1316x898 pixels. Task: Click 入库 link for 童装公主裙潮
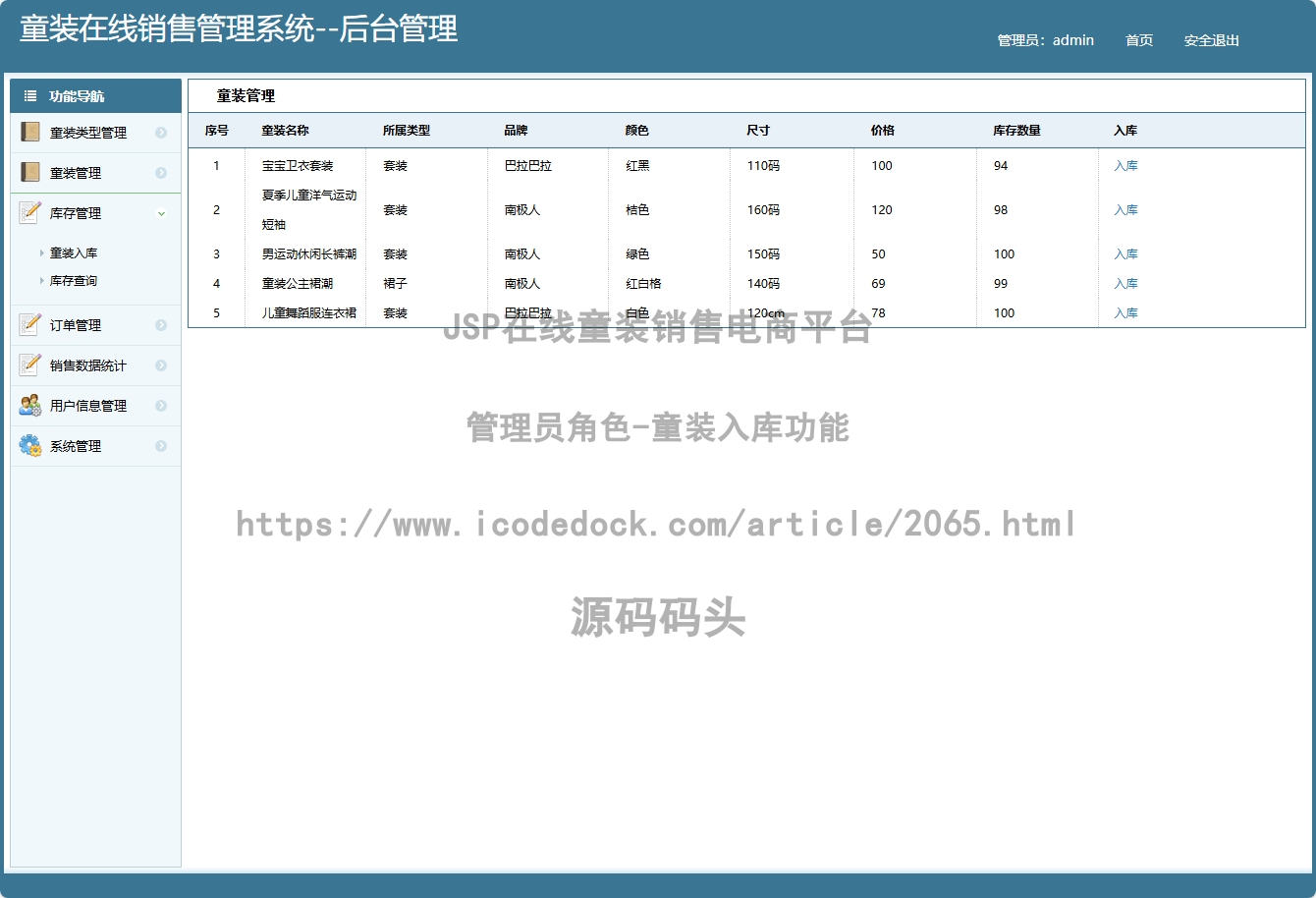tap(1125, 284)
